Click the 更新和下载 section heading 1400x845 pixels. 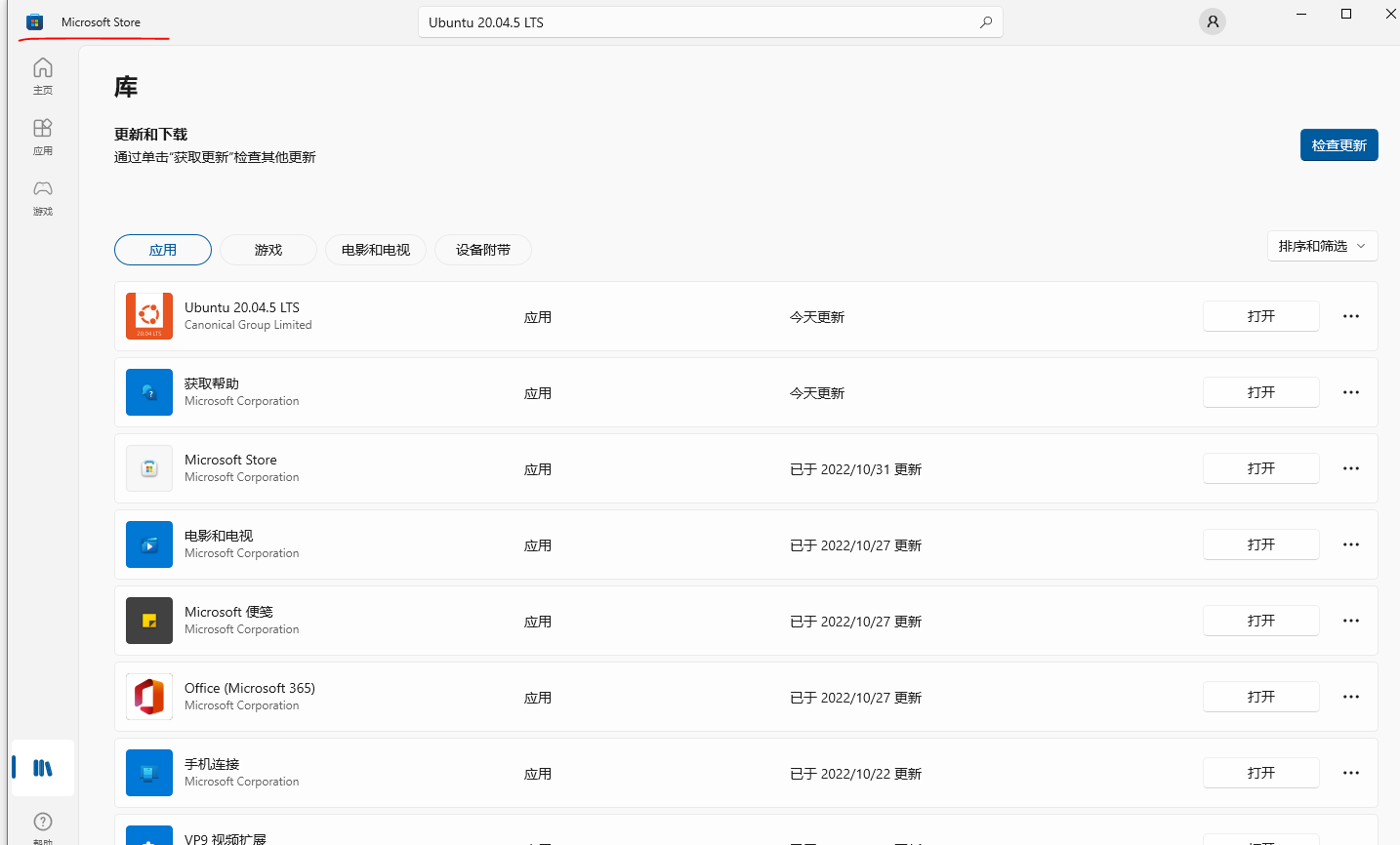[150, 135]
